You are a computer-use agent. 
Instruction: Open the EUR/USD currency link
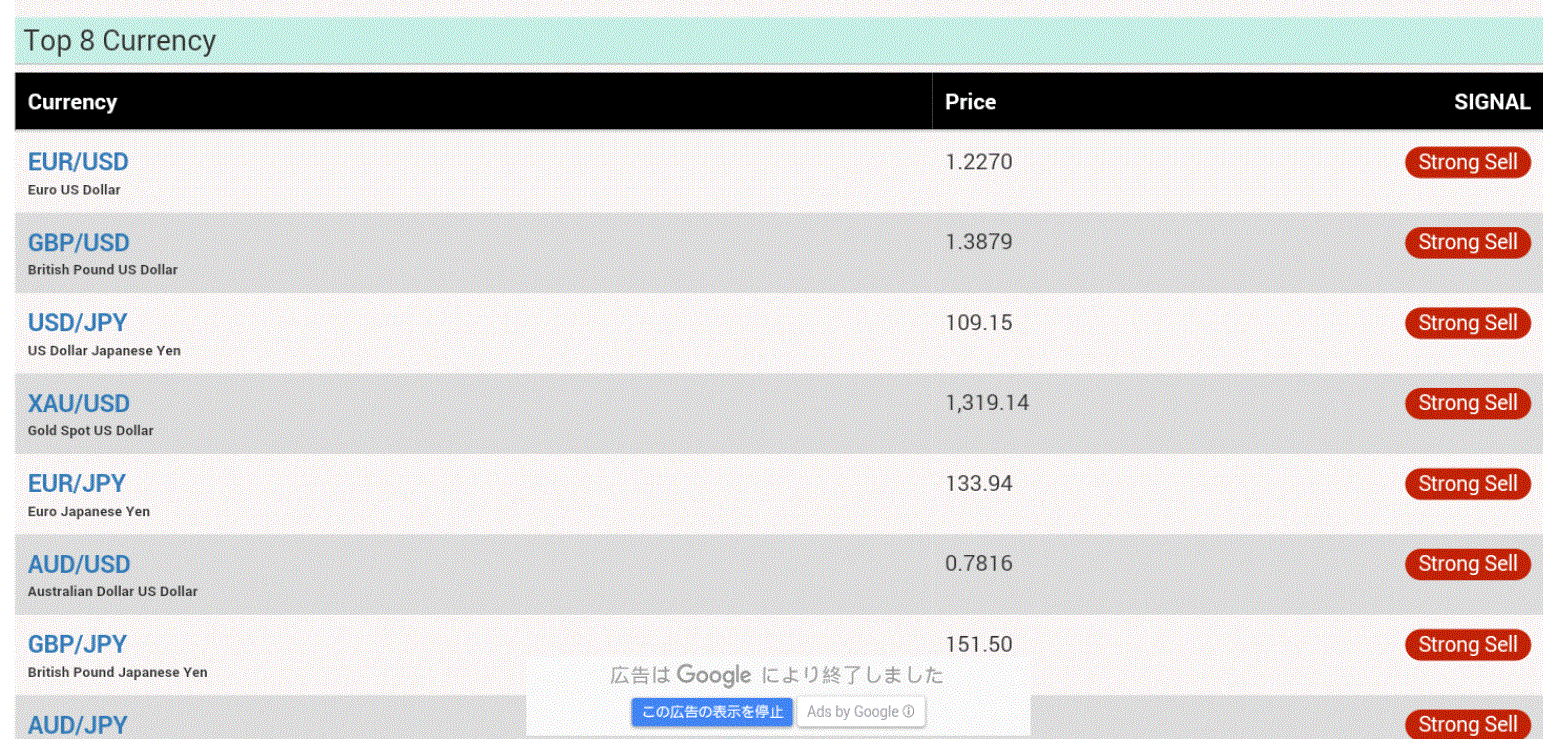(x=78, y=162)
